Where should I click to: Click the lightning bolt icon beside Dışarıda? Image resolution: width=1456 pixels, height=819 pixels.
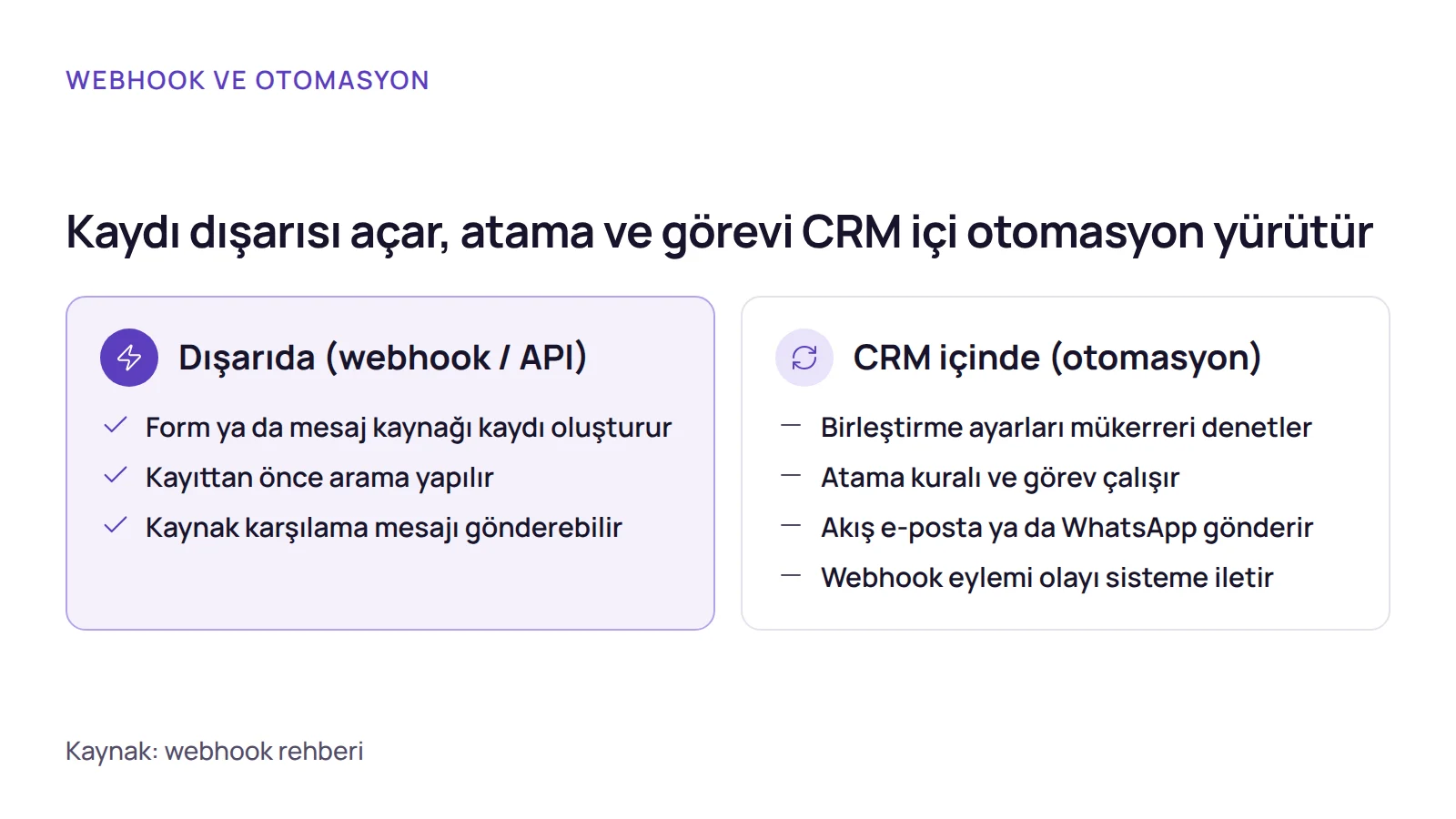(129, 358)
